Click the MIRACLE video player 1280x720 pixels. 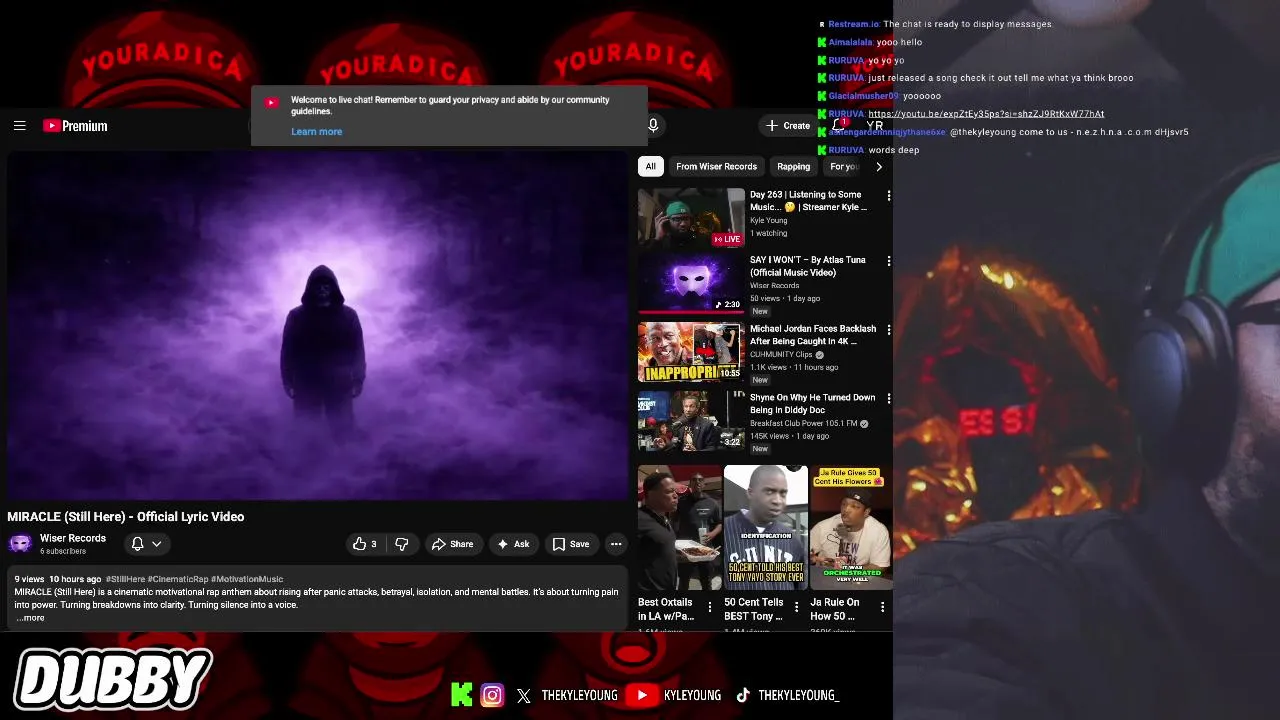pyautogui.click(x=317, y=324)
